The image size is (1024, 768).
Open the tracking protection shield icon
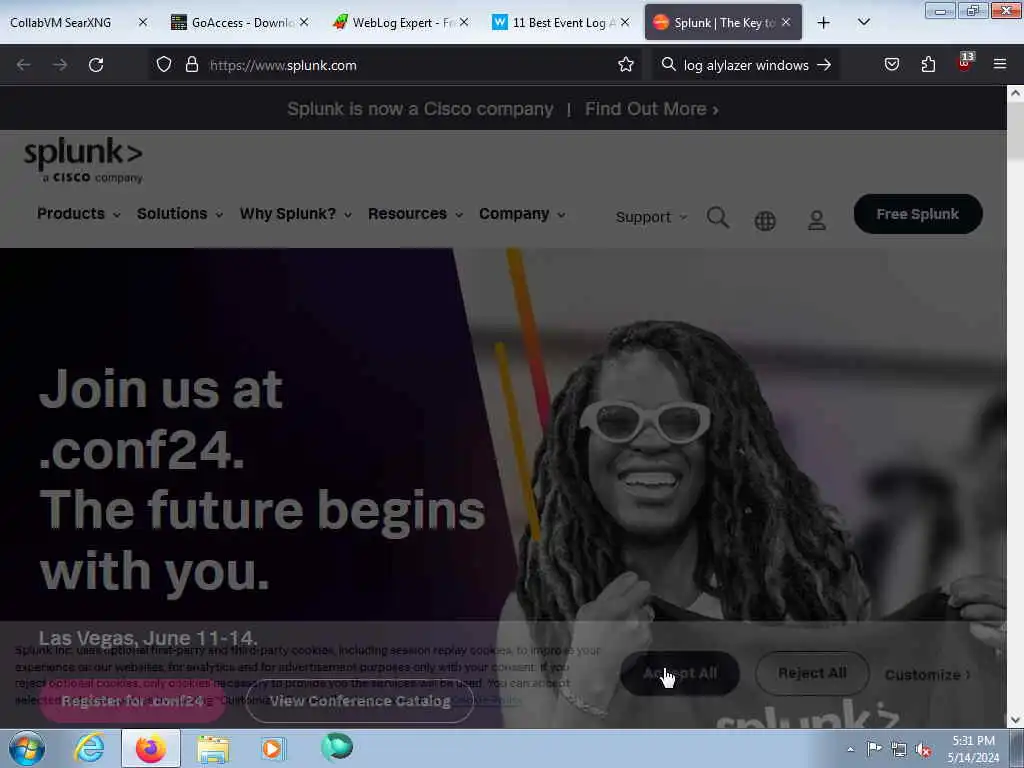click(x=164, y=65)
